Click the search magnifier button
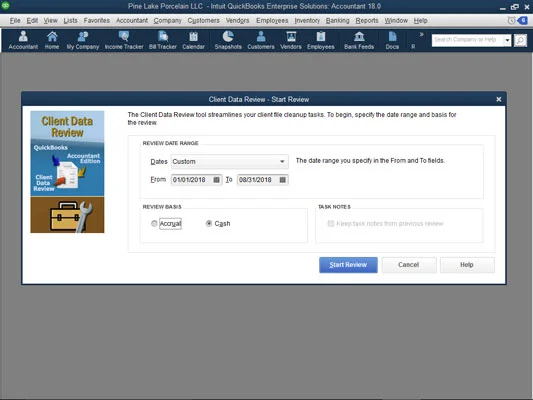This screenshot has width=533, height=400. [520, 40]
